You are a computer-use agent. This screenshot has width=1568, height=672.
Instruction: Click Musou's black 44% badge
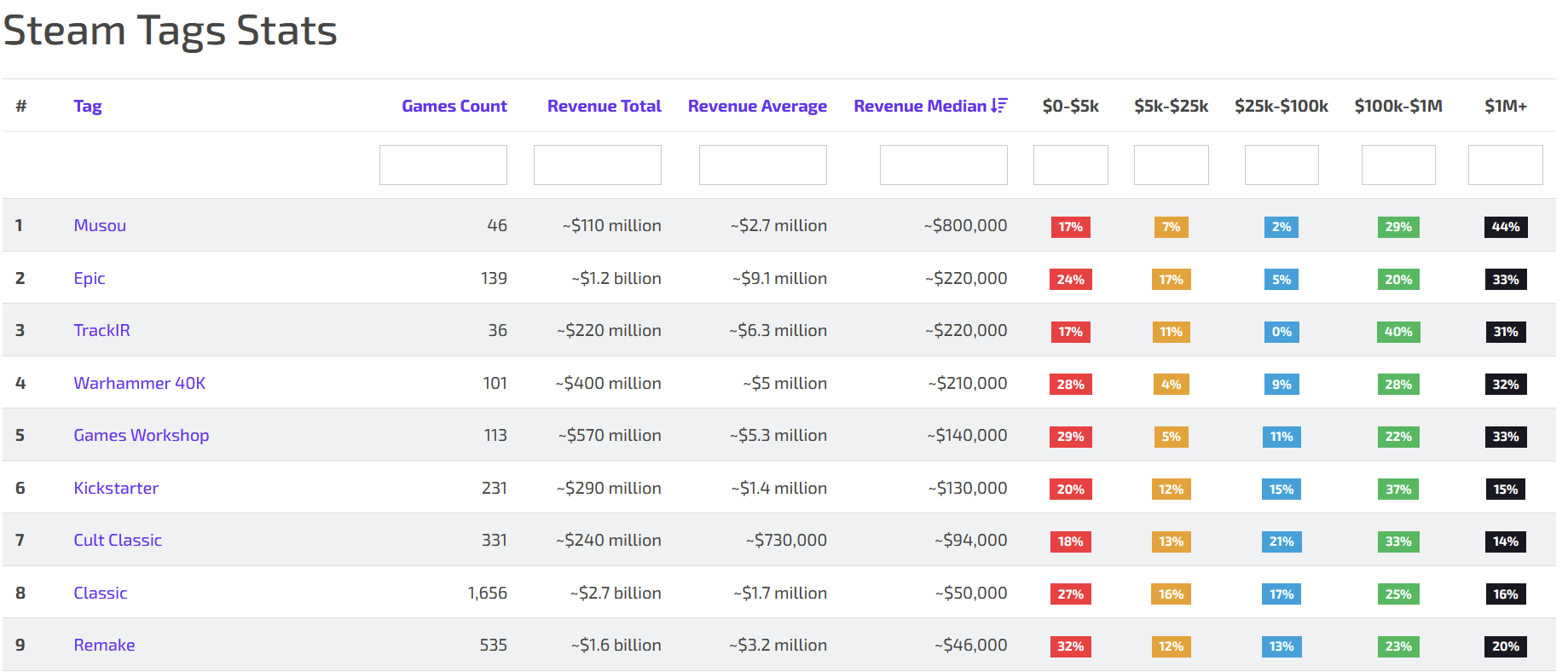pos(1505,227)
